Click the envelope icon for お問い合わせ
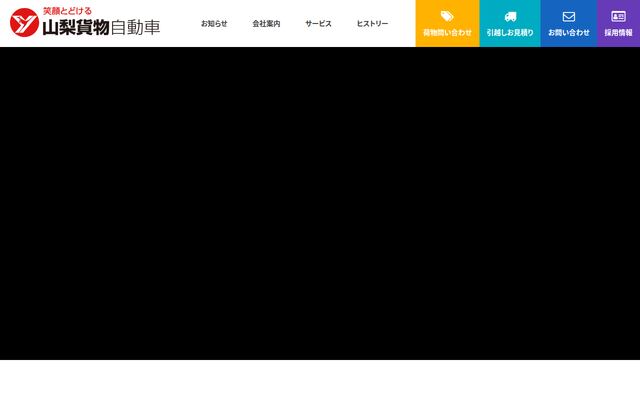This screenshot has height=400, width=640. [x=569, y=16]
